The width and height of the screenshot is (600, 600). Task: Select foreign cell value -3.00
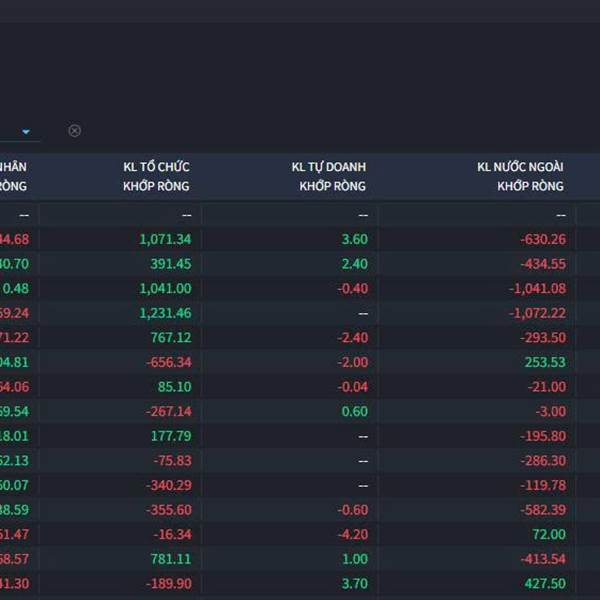point(551,411)
